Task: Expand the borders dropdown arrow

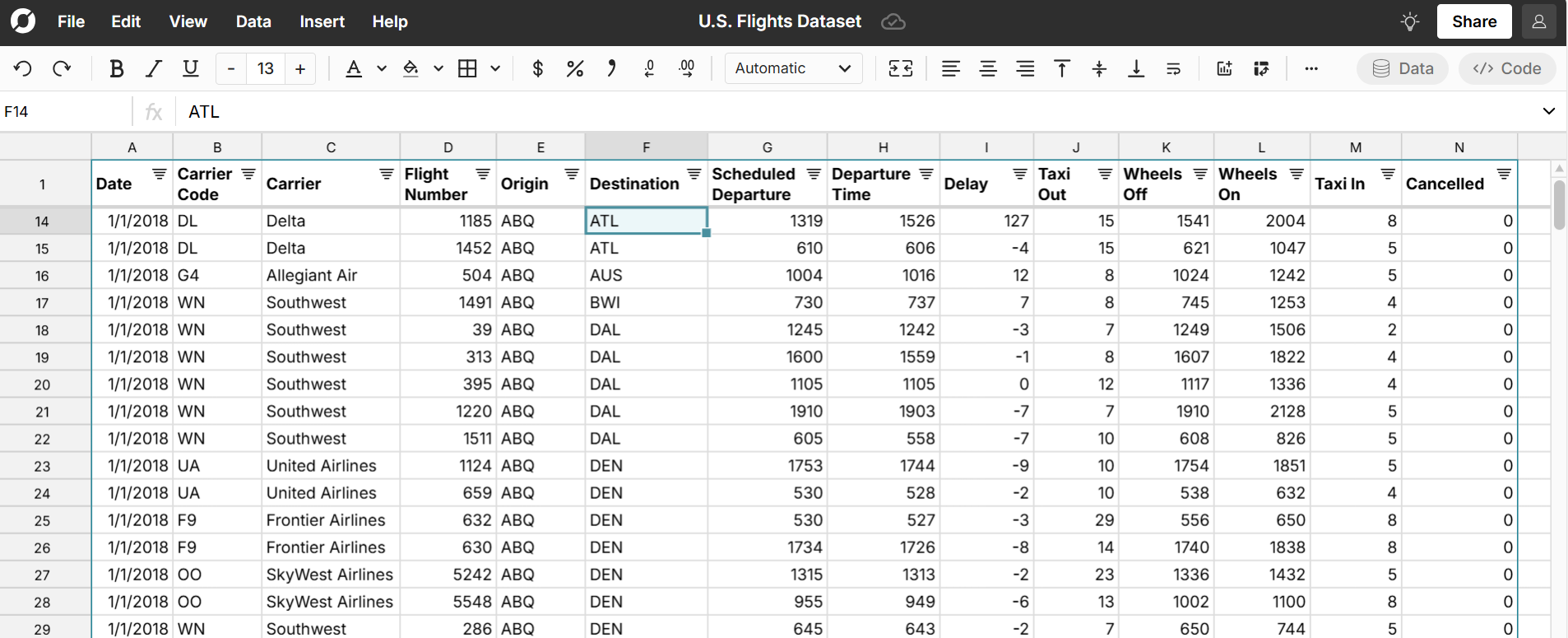Action: (x=495, y=68)
